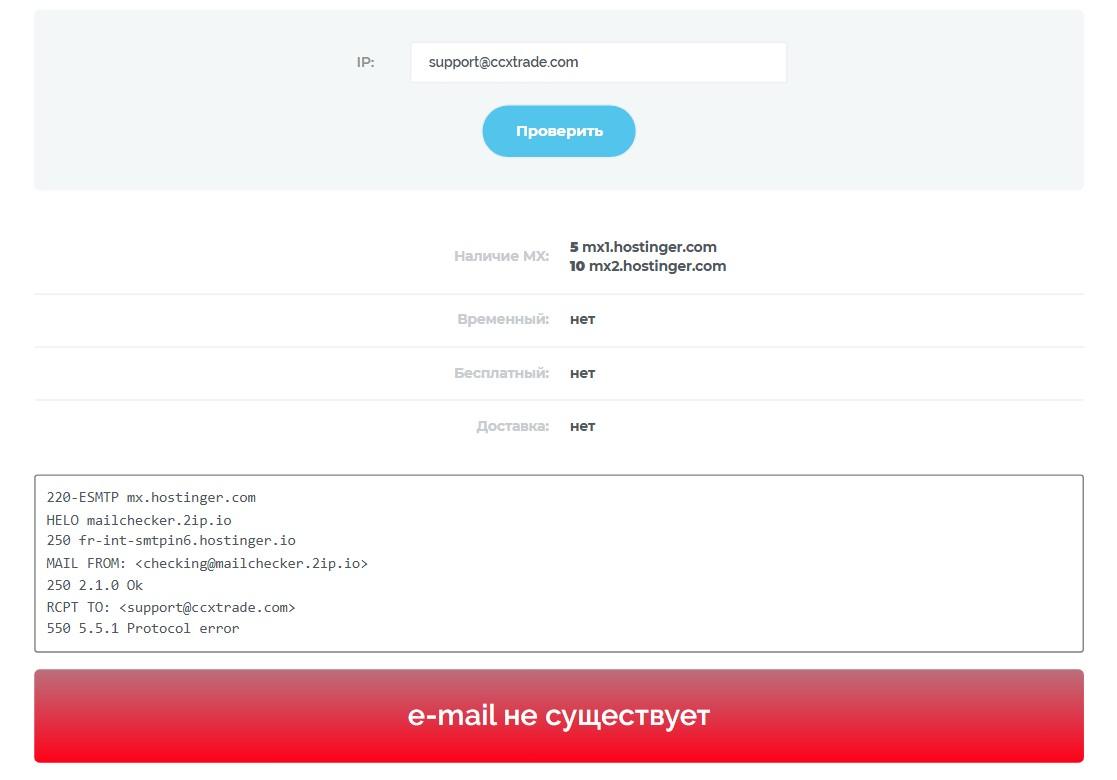Click the Проверить button
This screenshot has width=1117, height=780.
[558, 131]
